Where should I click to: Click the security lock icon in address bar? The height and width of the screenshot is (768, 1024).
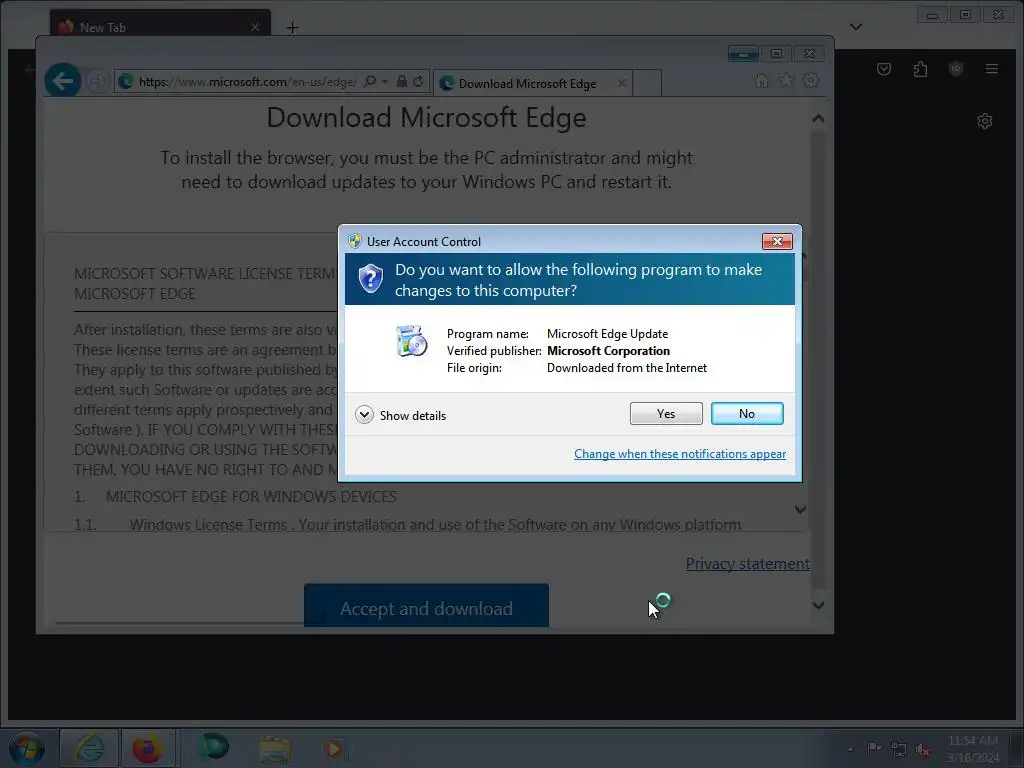[402, 82]
